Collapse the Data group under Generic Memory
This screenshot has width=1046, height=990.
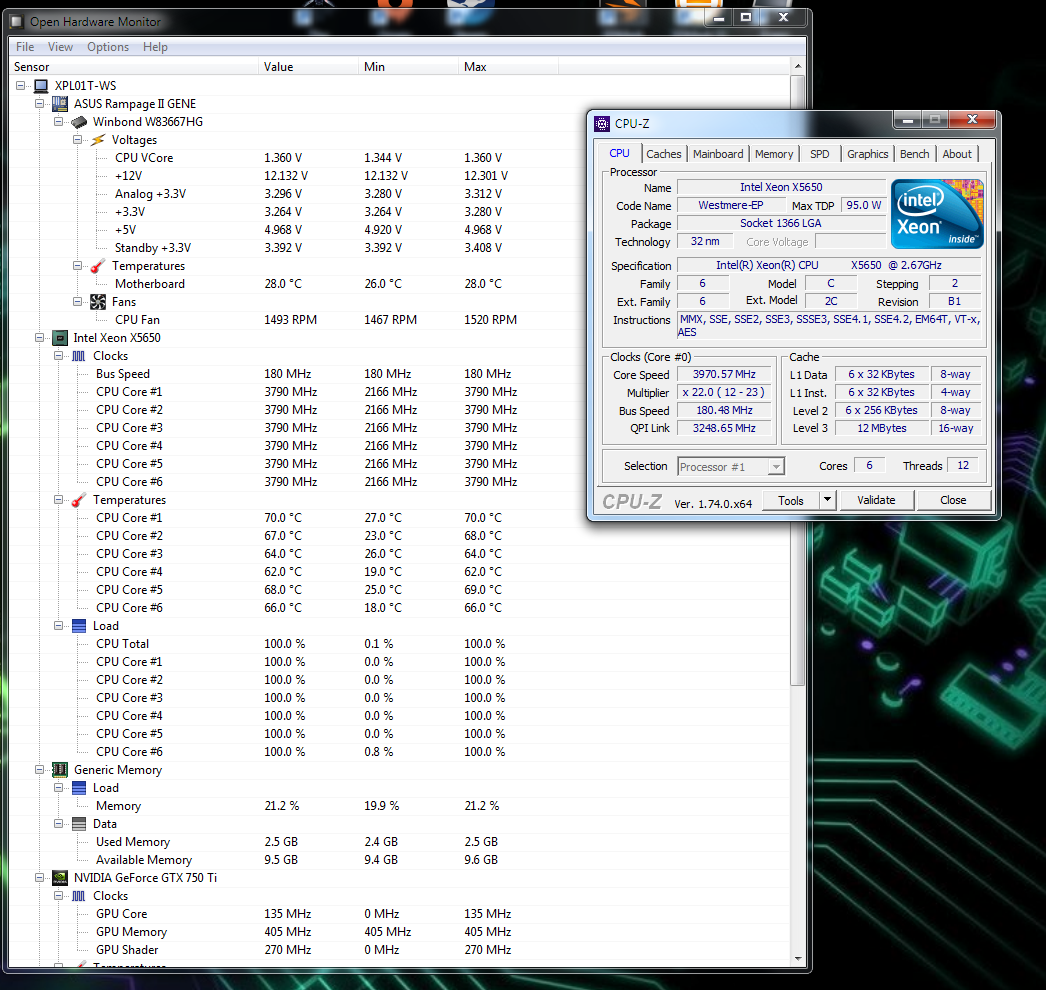point(59,824)
